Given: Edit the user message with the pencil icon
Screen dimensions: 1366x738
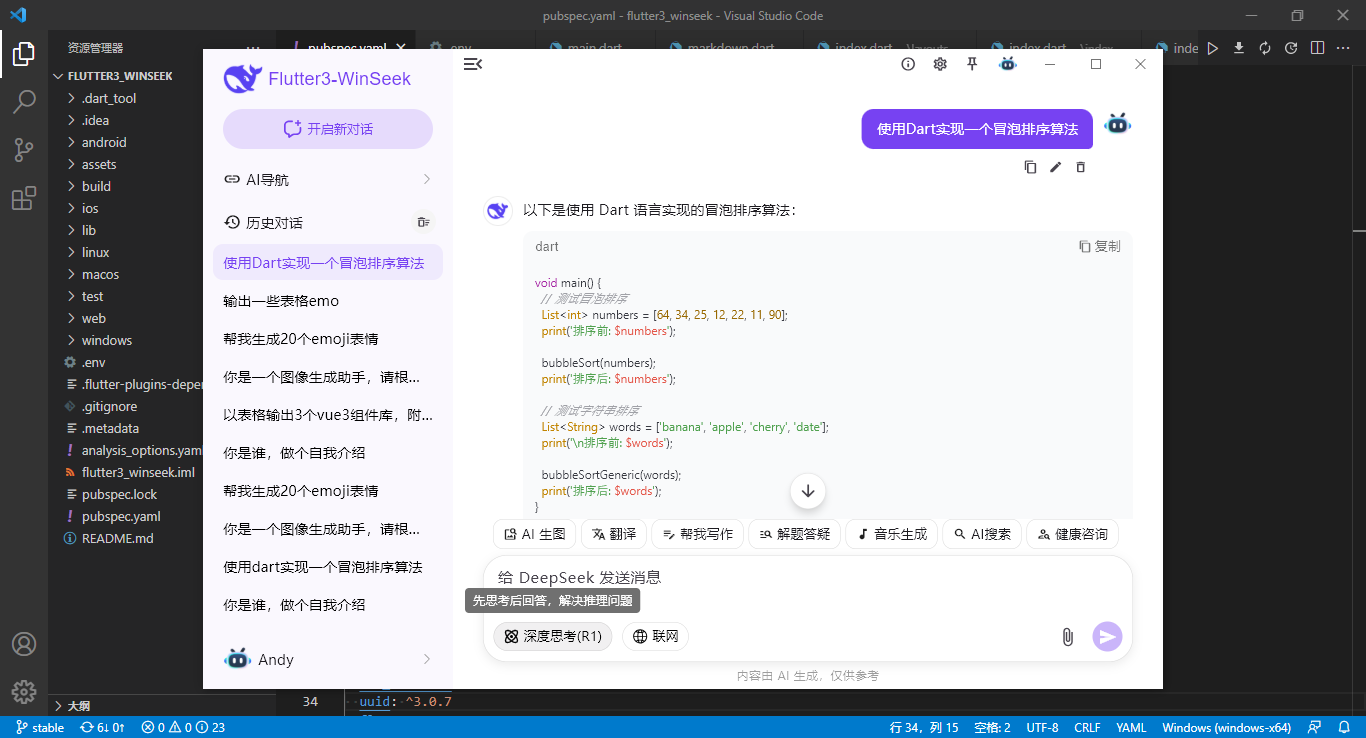Looking at the screenshot, I should point(1055,167).
